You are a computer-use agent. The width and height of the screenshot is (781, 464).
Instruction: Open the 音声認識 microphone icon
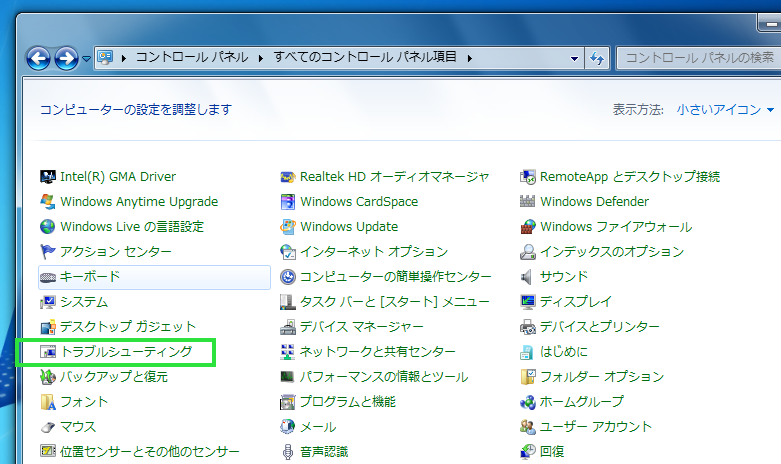288,452
